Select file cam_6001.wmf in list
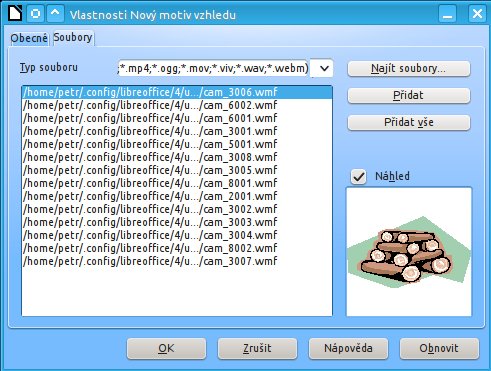Screen dimensions: 491x371 [177, 118]
